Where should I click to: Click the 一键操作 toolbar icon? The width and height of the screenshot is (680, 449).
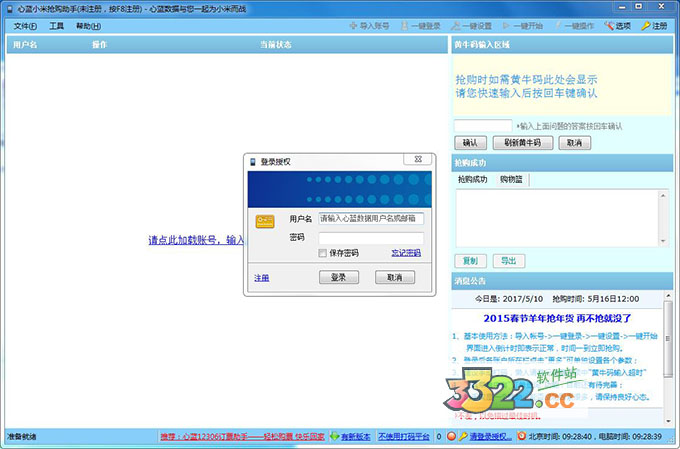pyautogui.click(x=558, y=26)
